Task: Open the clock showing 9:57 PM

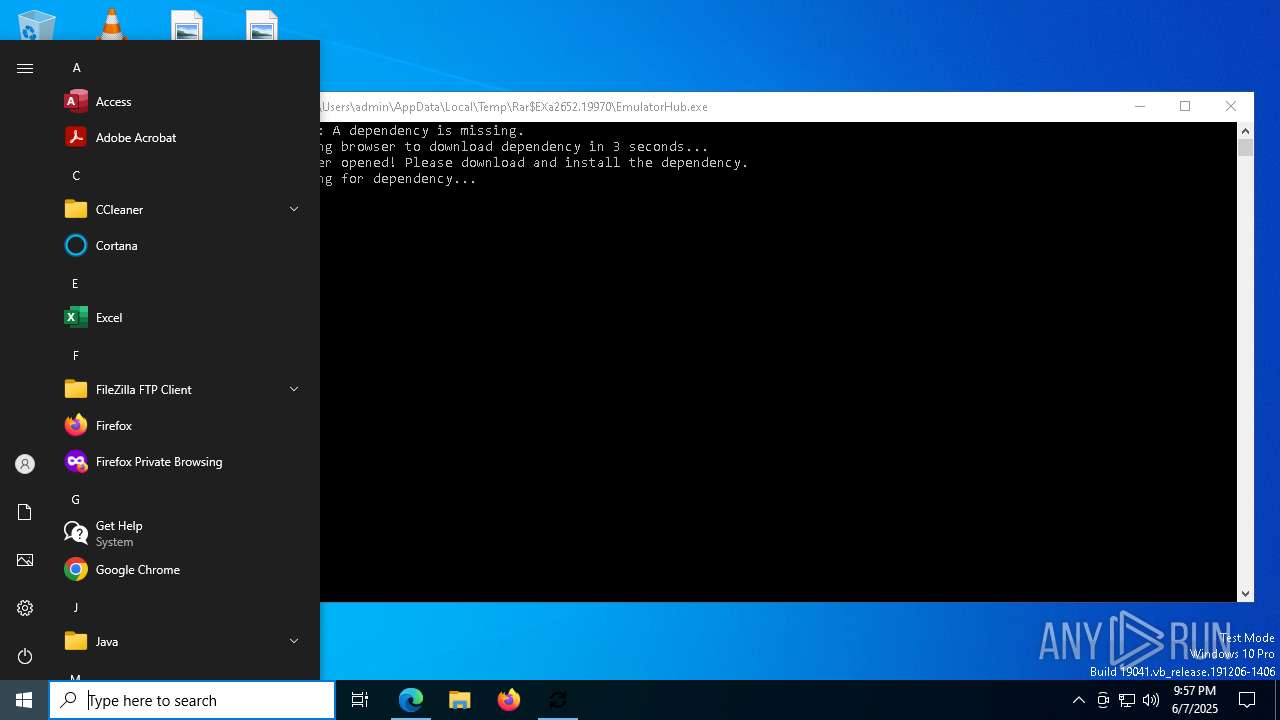Action: tap(1195, 700)
